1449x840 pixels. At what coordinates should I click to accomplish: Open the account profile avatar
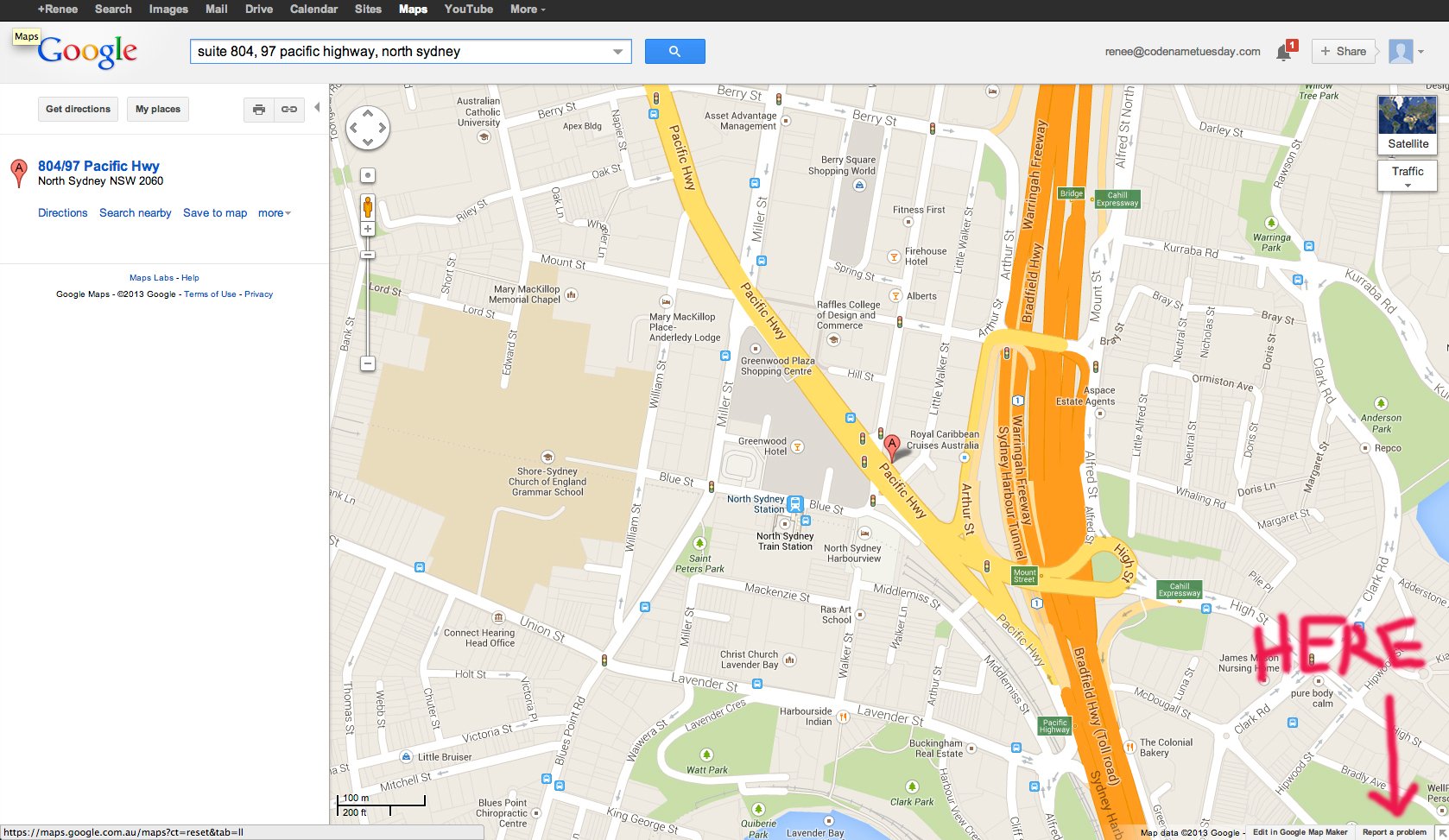point(1401,51)
